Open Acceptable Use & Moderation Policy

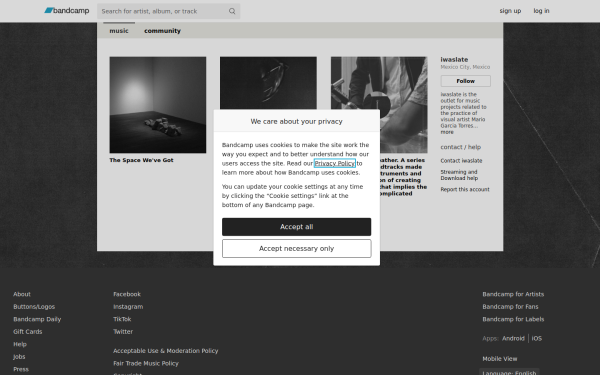click(165, 351)
